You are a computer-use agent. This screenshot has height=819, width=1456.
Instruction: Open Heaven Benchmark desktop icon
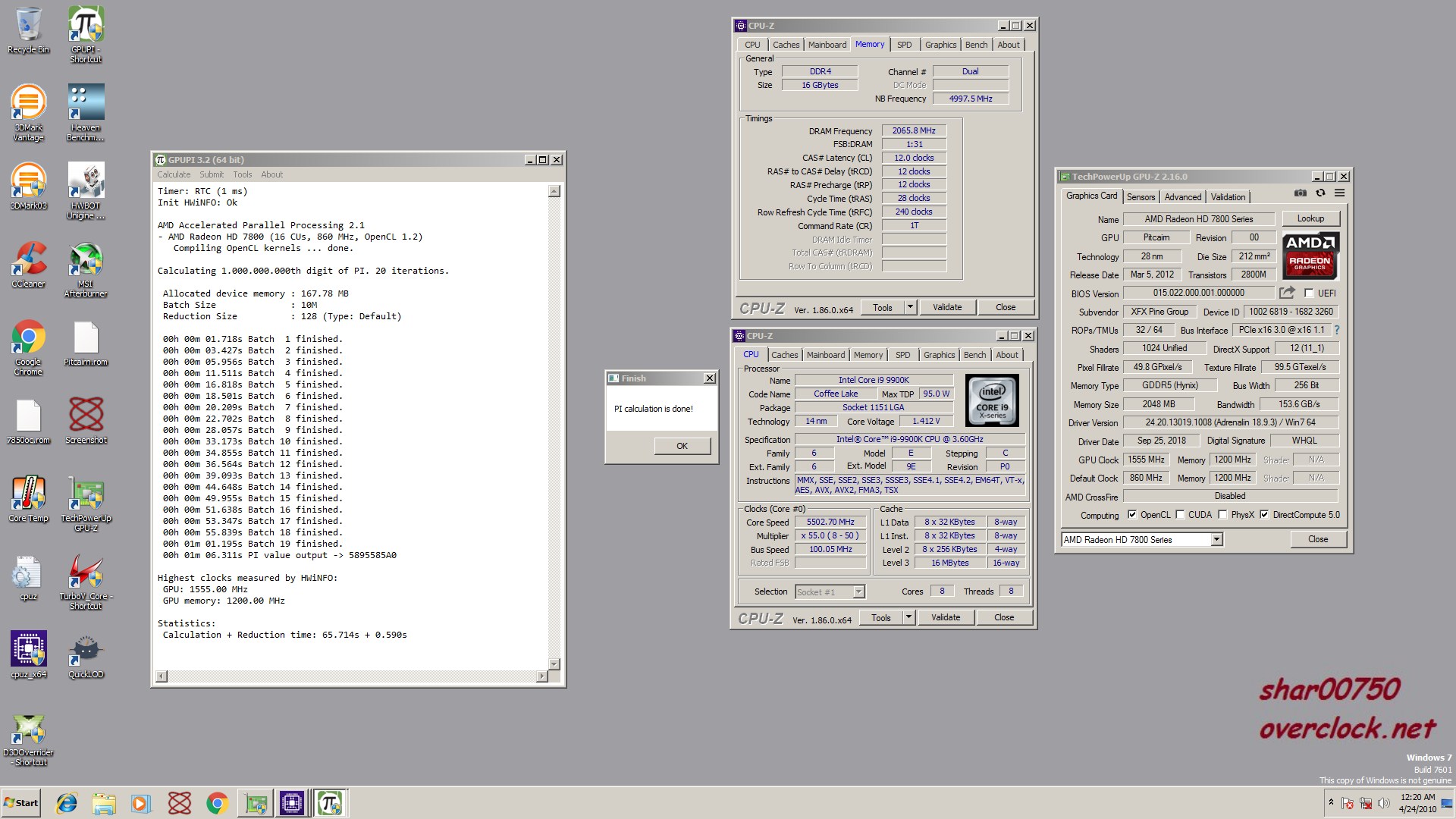[86, 112]
